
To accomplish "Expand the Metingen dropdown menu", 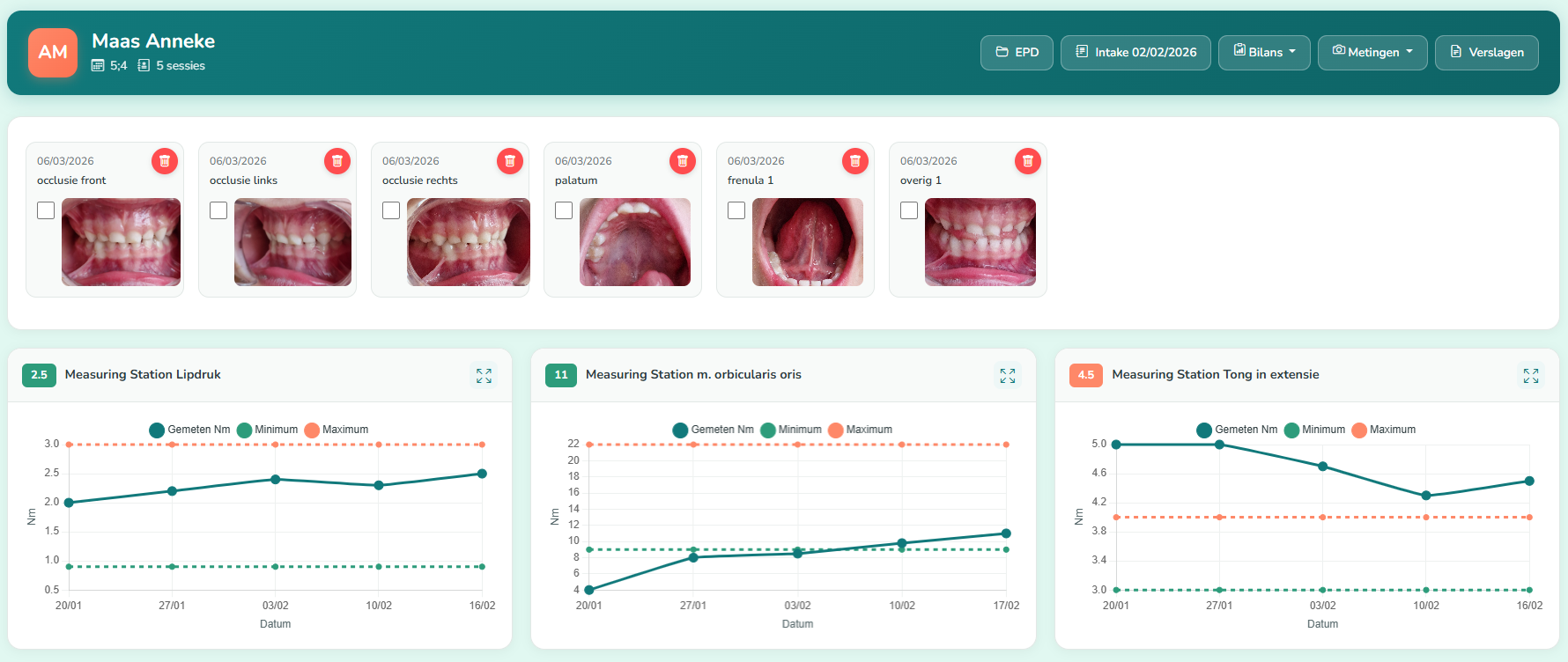I will click(x=1372, y=53).
